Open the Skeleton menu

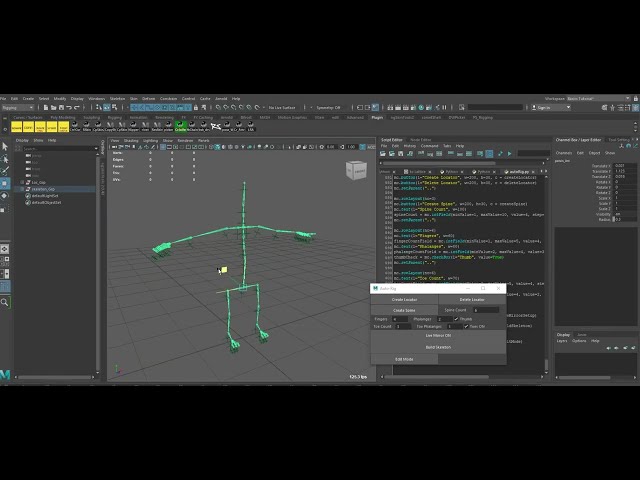tap(118, 99)
